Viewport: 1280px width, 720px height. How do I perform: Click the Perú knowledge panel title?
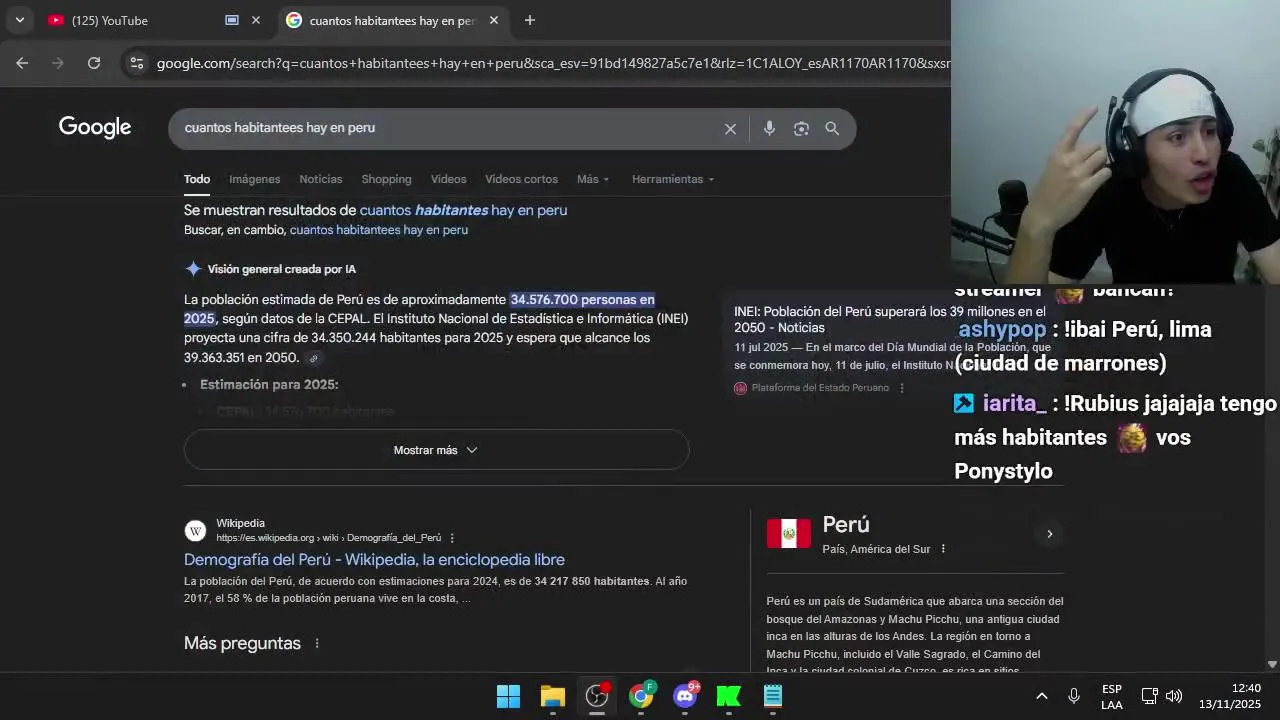(846, 525)
